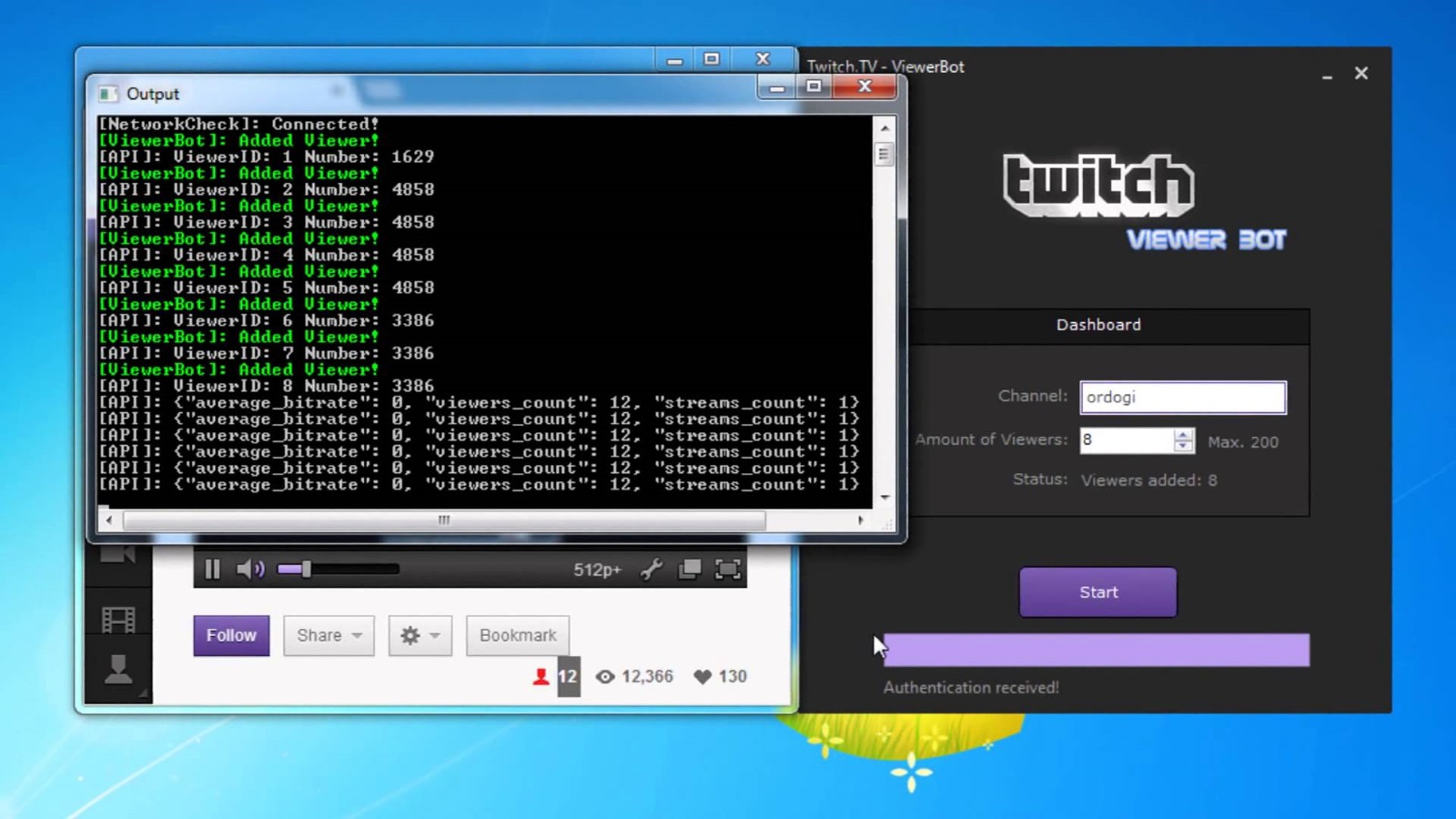Click the eye total views icon
This screenshot has width=1456, height=819.
coord(605,677)
